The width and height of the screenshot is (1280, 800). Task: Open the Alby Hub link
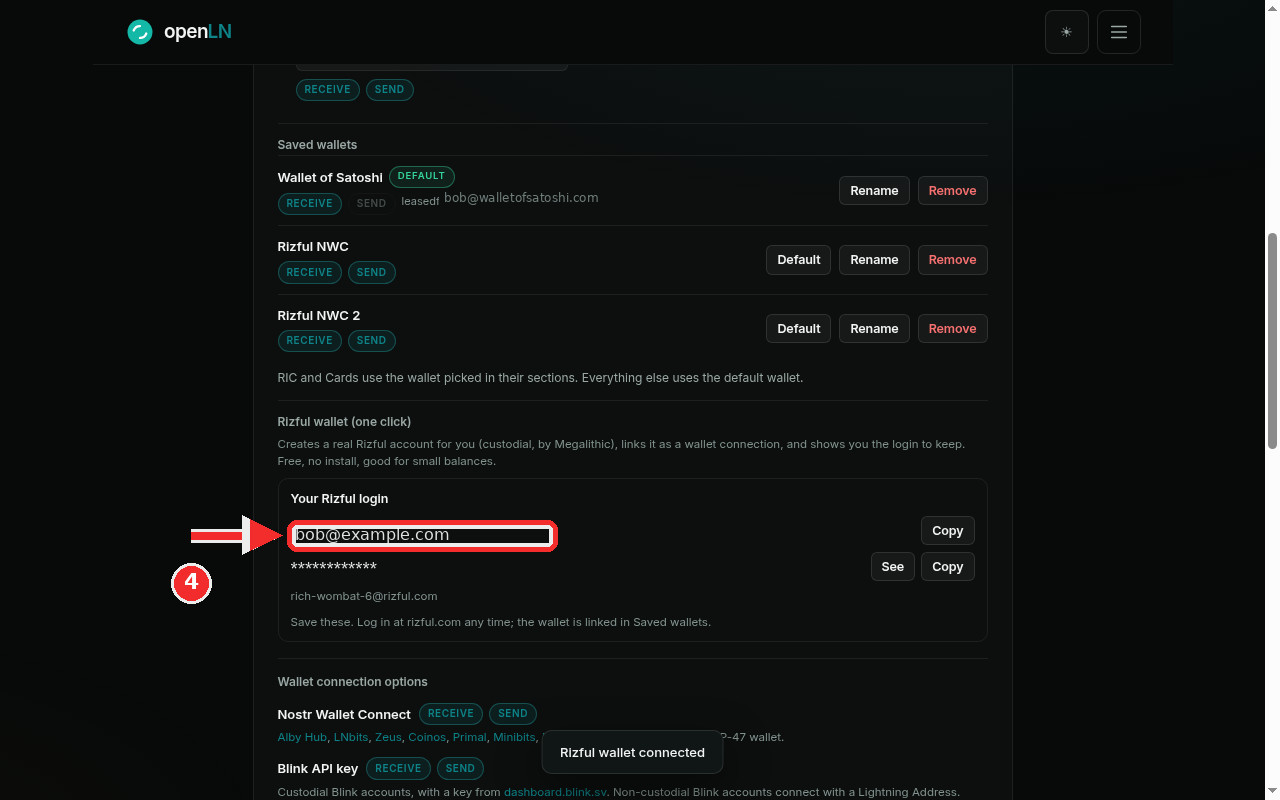pyautogui.click(x=302, y=737)
